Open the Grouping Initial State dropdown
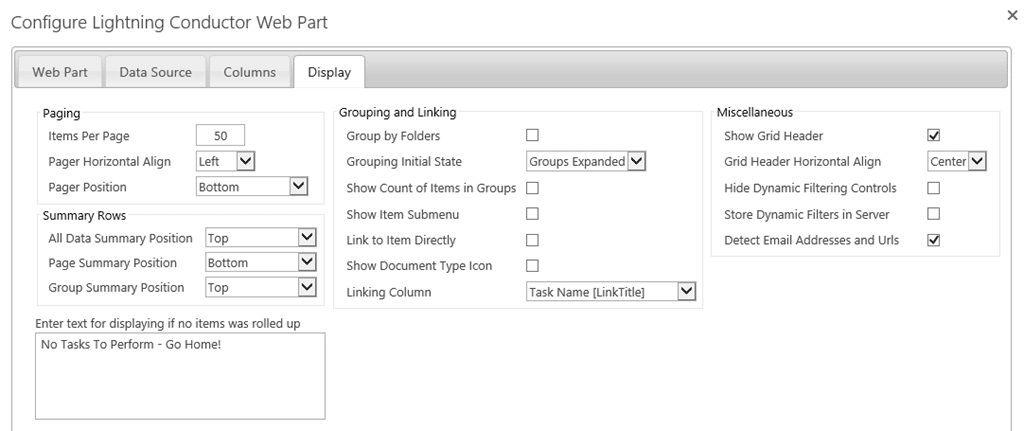This screenshot has height=431, width=1024. [x=586, y=161]
